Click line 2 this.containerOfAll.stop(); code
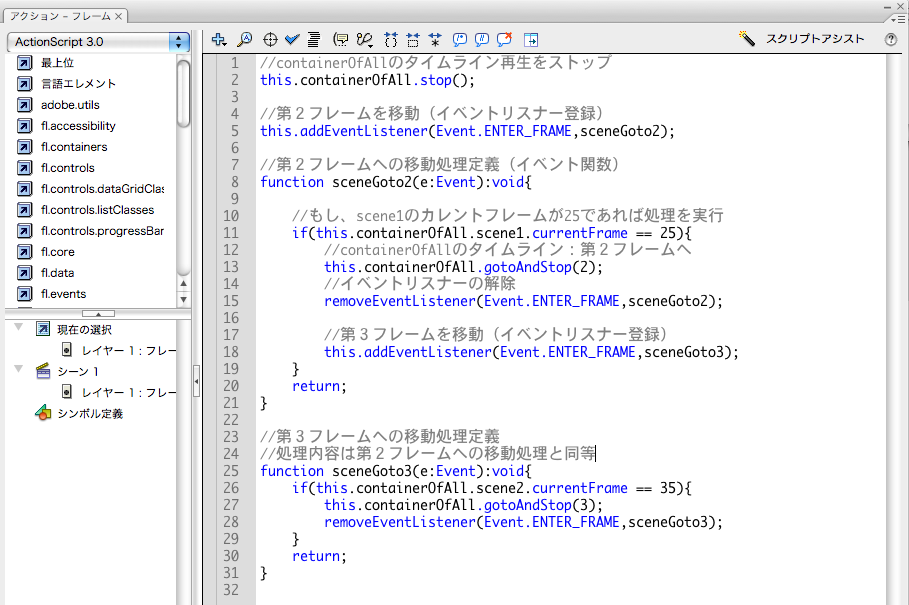Viewport: 909px width, 605px height. point(368,80)
